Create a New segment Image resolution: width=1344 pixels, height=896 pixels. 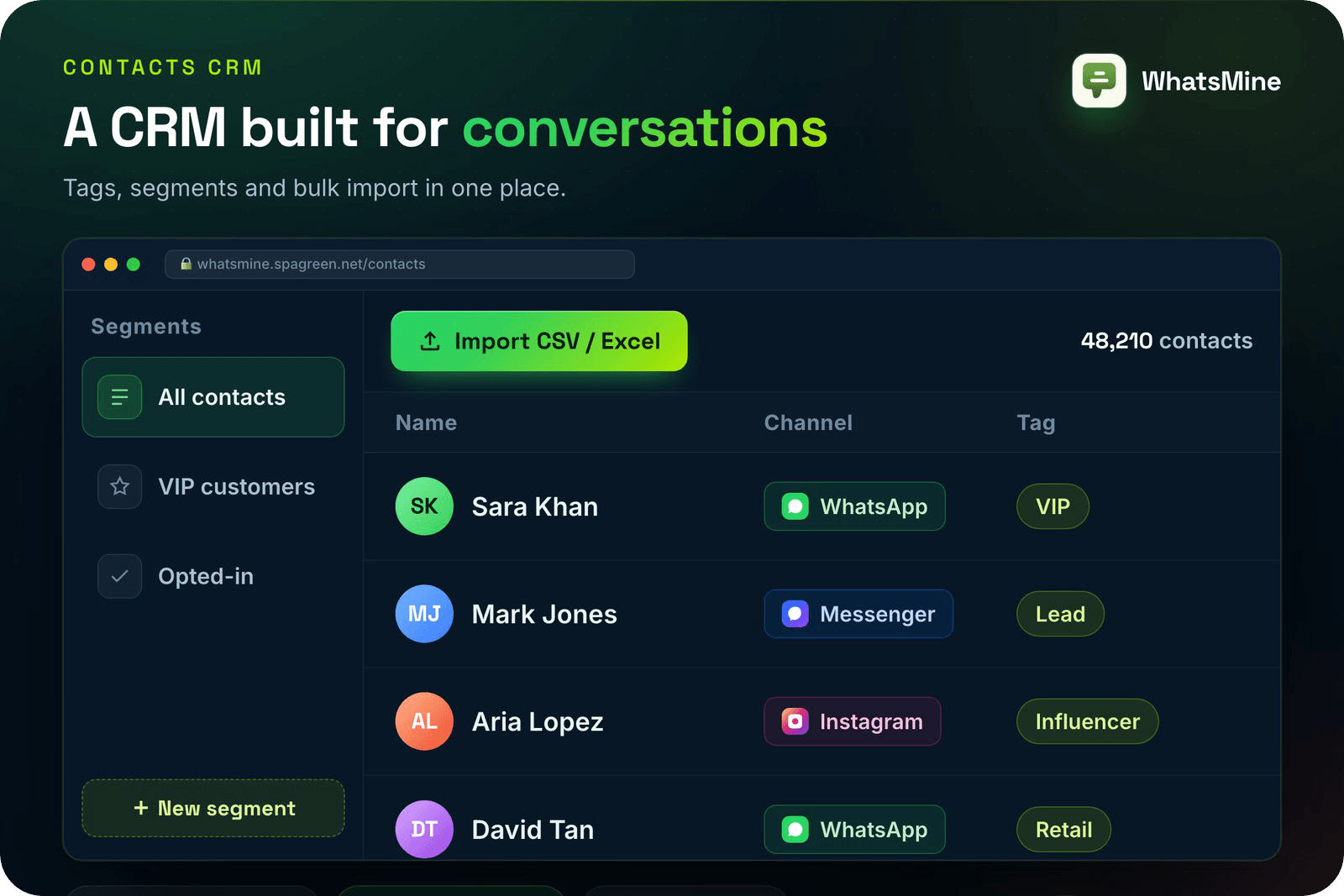(x=213, y=808)
